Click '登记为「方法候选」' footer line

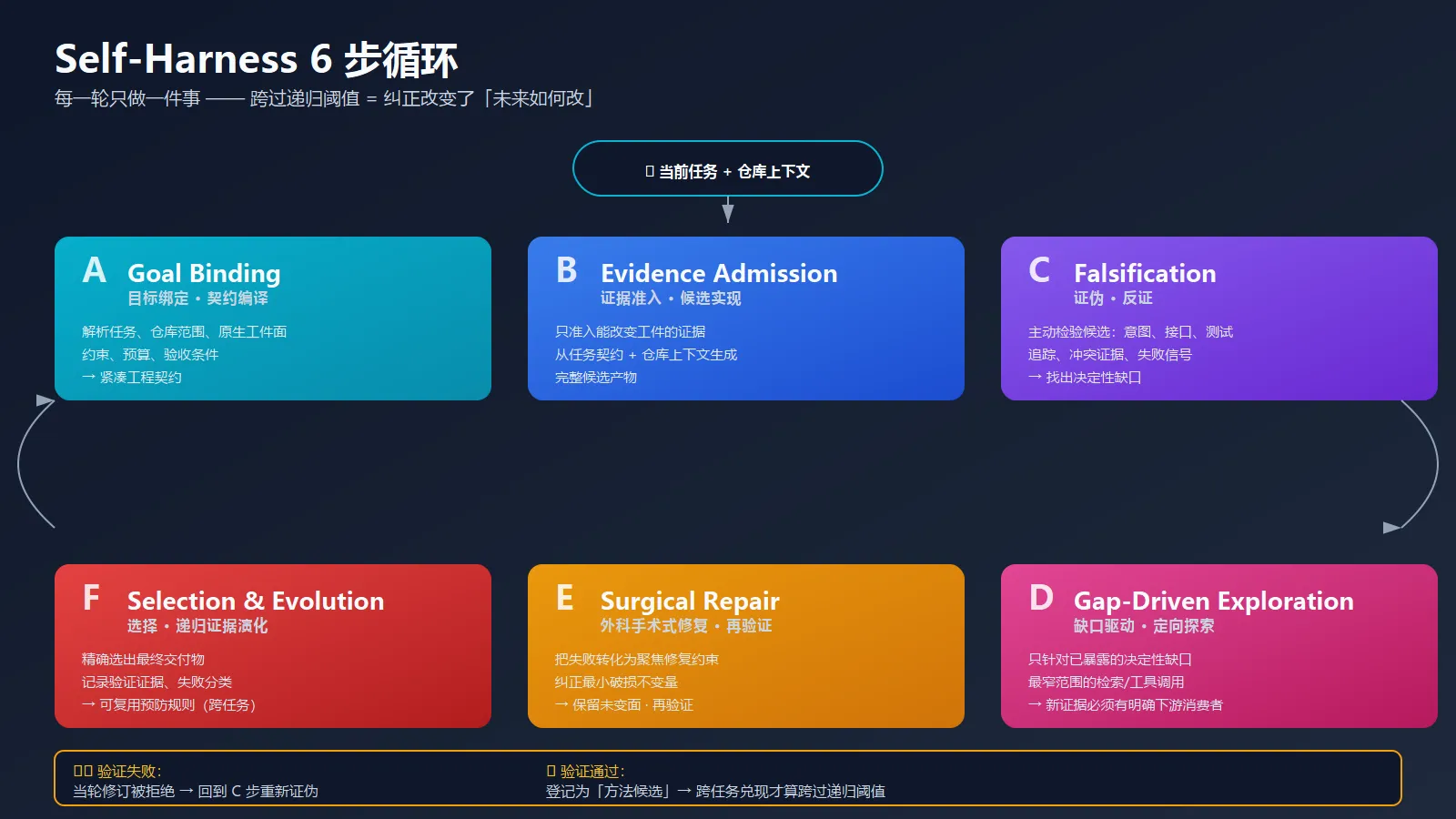click(715, 792)
